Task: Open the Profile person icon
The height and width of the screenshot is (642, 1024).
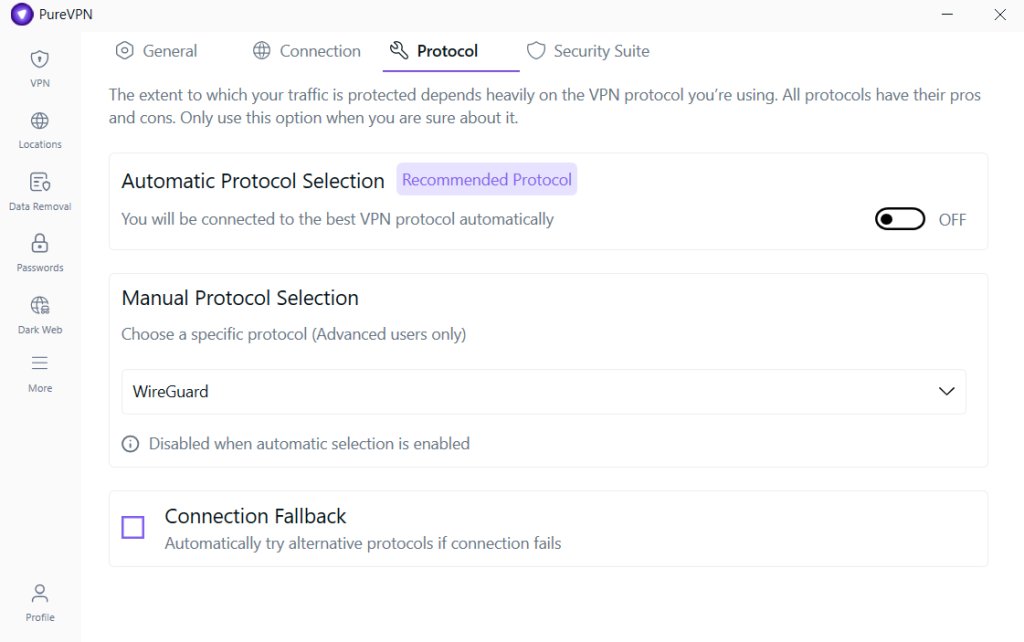Action: click(40, 593)
